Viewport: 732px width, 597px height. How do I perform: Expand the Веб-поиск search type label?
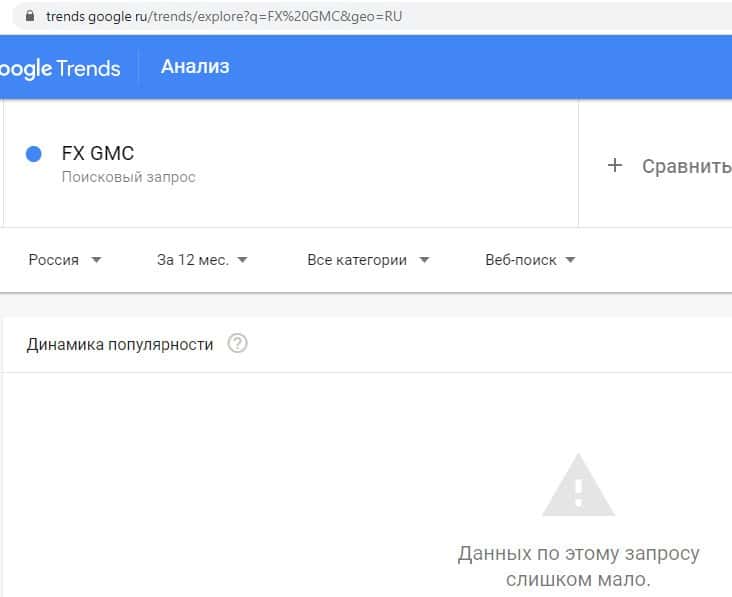[x=520, y=260]
